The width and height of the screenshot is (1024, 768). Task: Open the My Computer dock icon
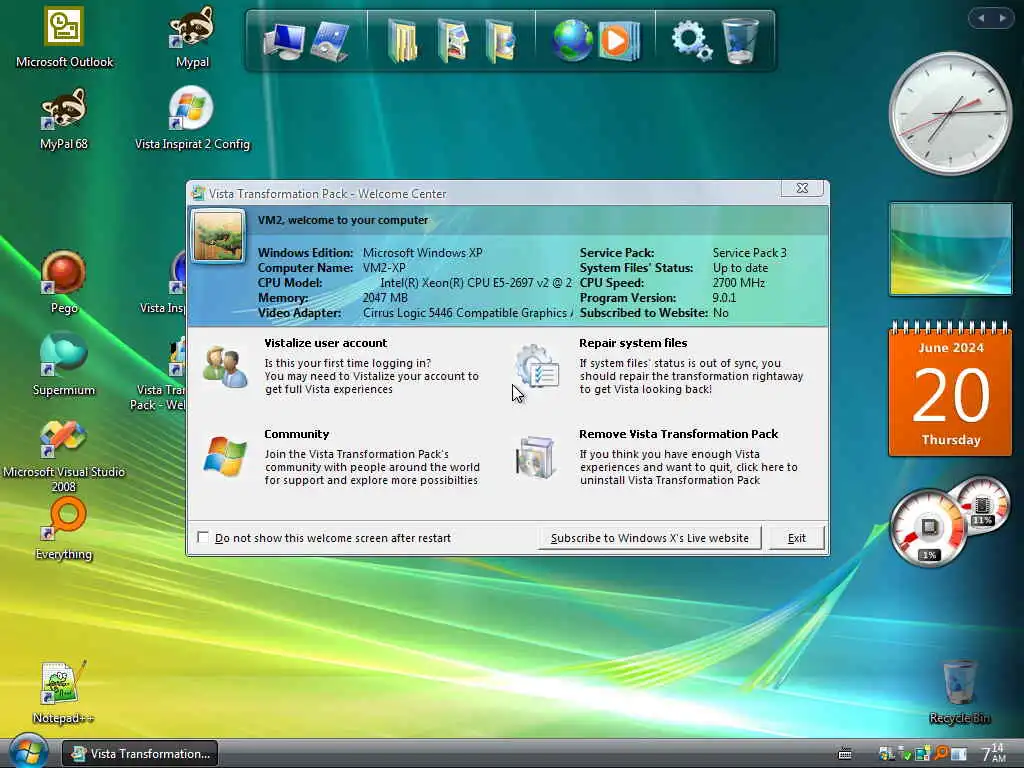pyautogui.click(x=284, y=40)
